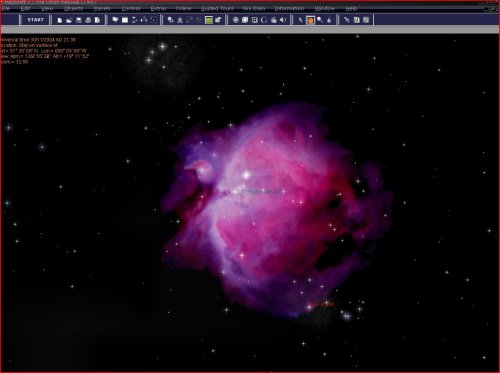Click the hourglass-shaped toolbar icon
The image size is (500, 373).
pos(134,20)
